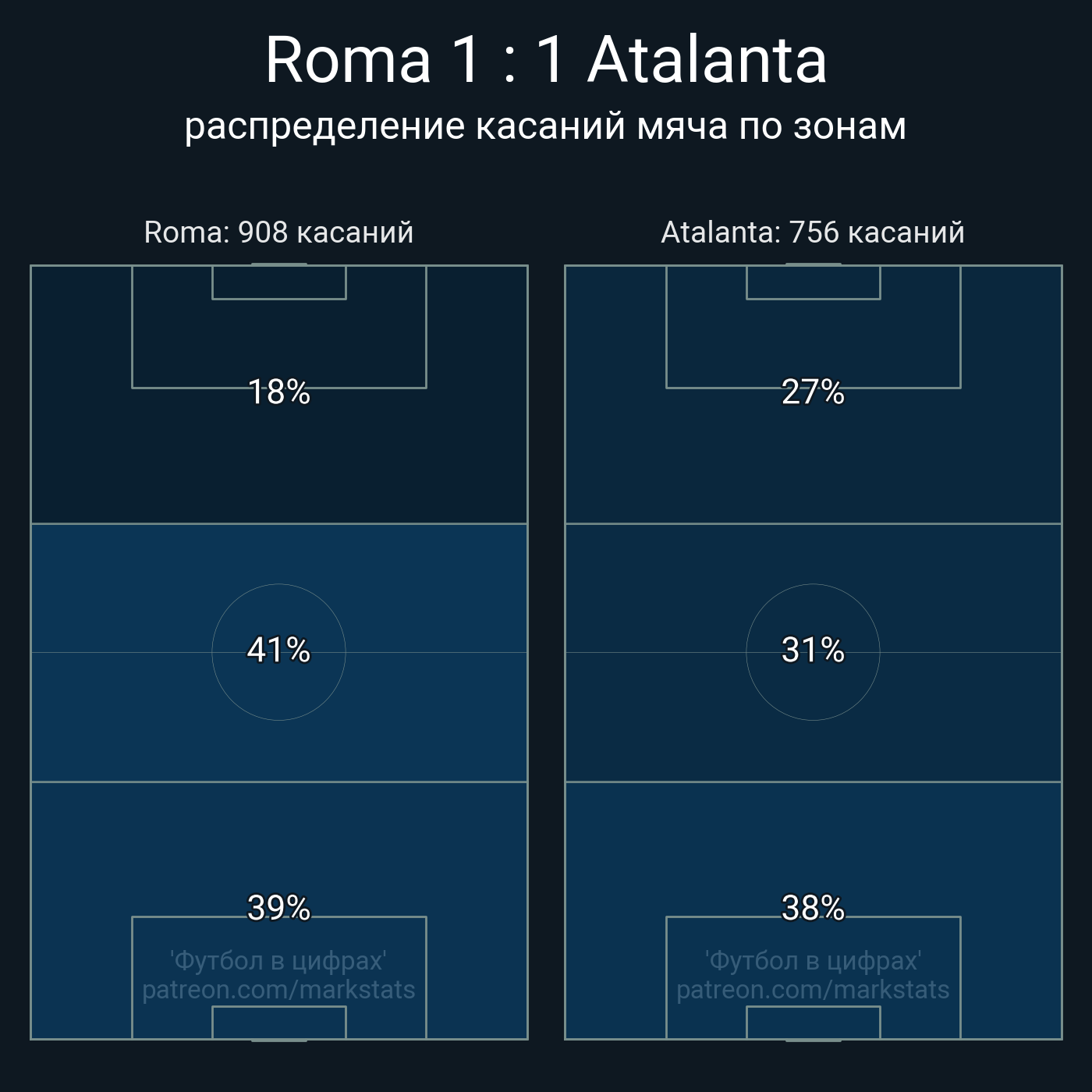Click Roma's 39% defensive third label

click(278, 908)
